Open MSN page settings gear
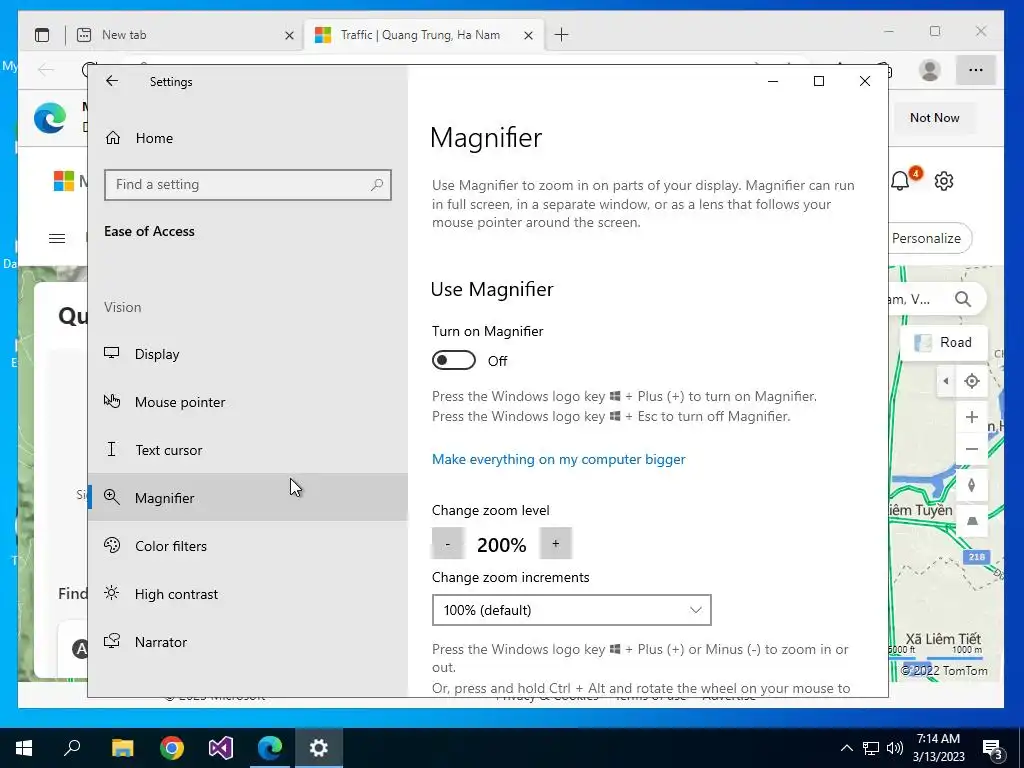The image size is (1024, 768). click(x=944, y=181)
